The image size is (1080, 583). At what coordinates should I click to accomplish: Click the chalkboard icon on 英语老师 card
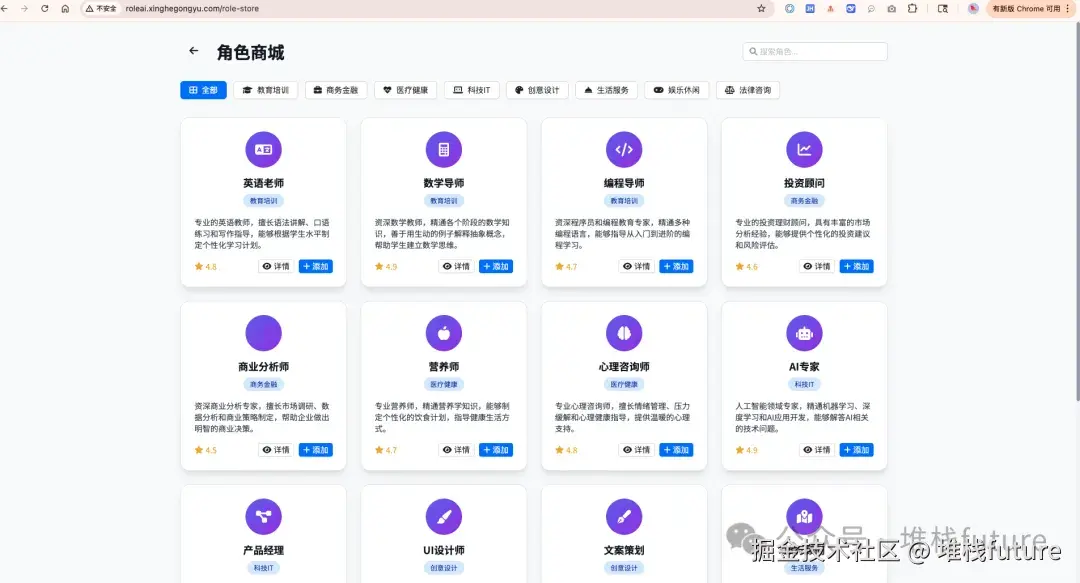pos(263,149)
